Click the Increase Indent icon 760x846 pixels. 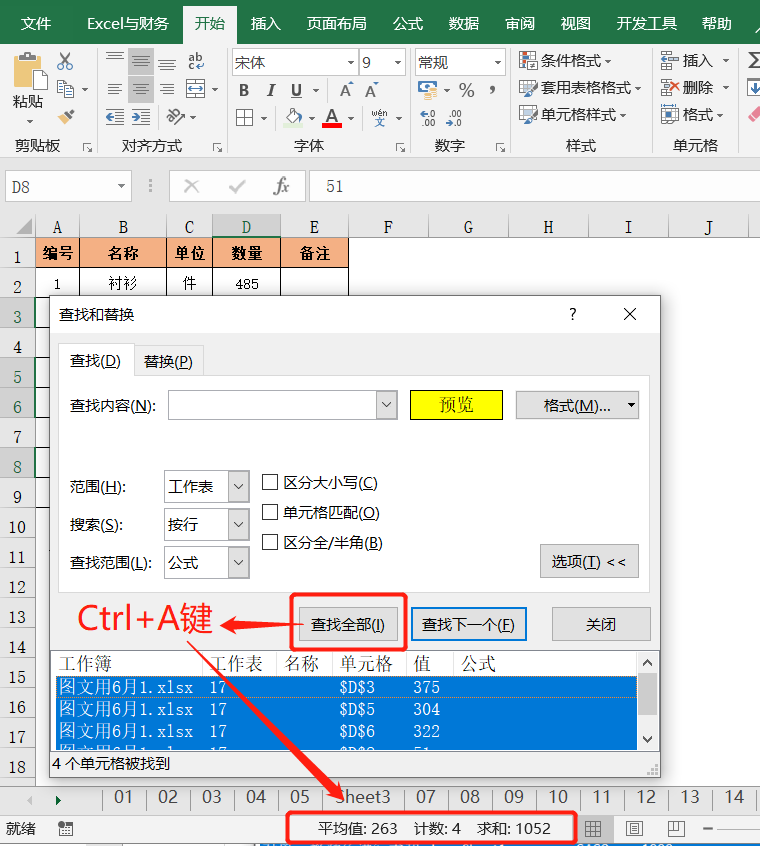[x=141, y=117]
